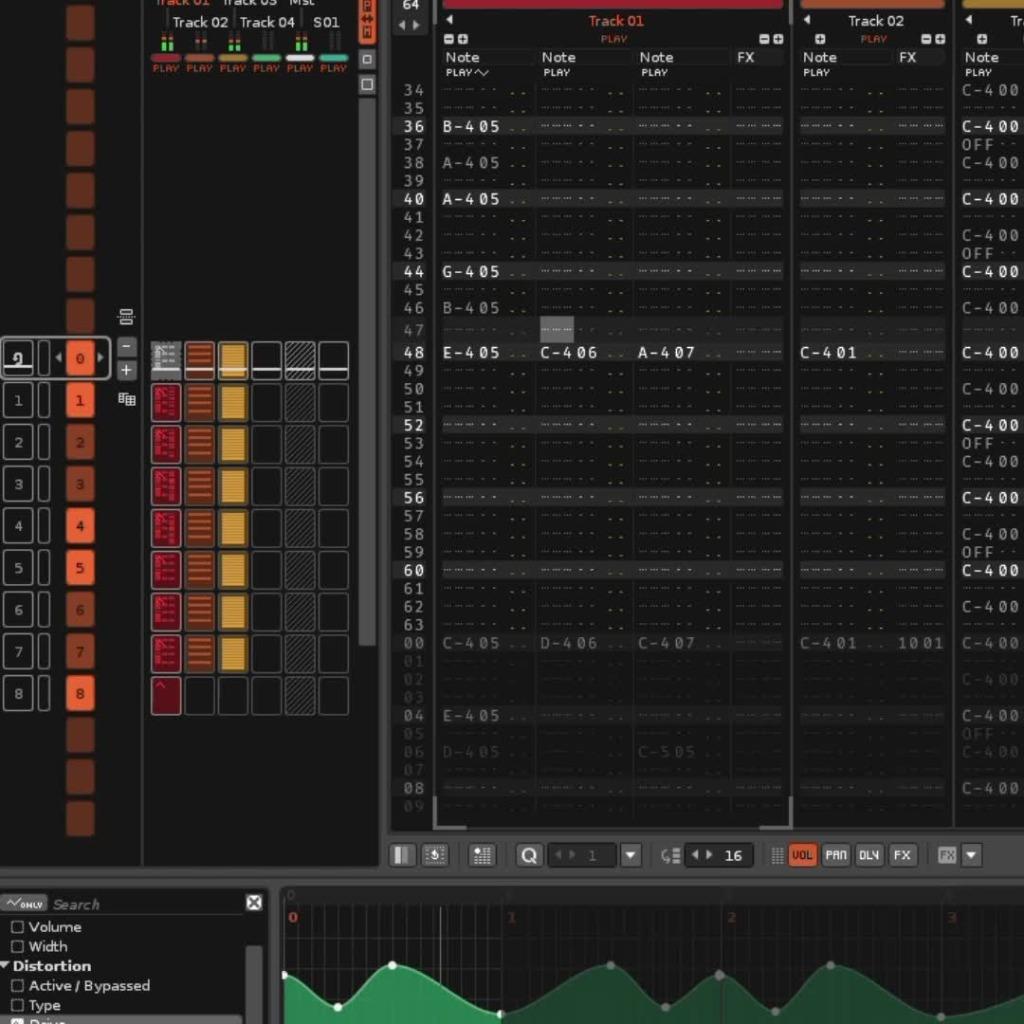The height and width of the screenshot is (1024, 1024).
Task: Increase pattern length with right arrow under 64
Action: tap(417, 25)
